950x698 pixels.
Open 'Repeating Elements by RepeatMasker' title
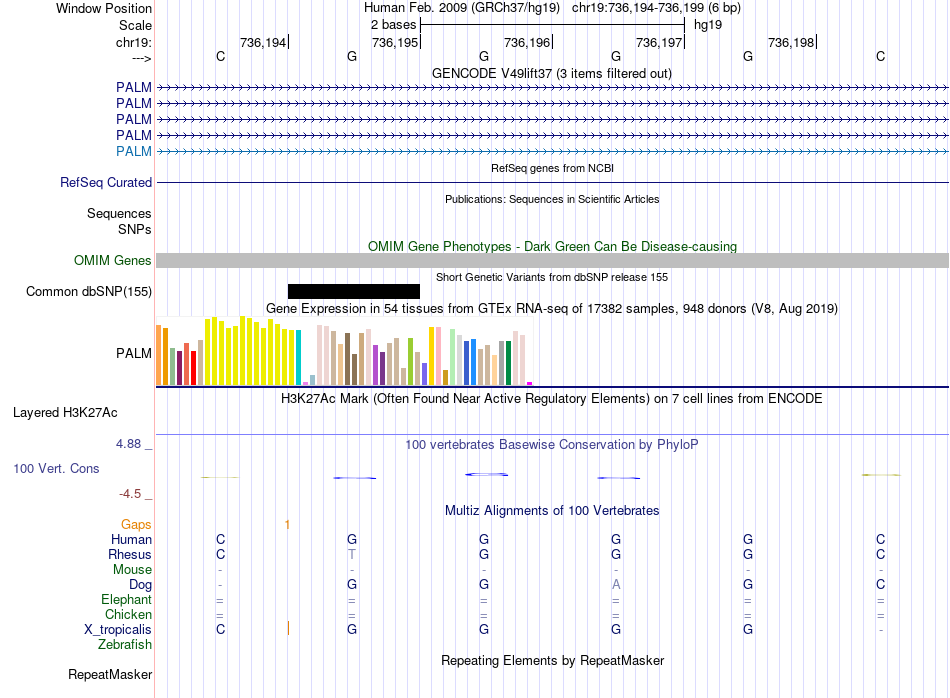tap(552, 660)
